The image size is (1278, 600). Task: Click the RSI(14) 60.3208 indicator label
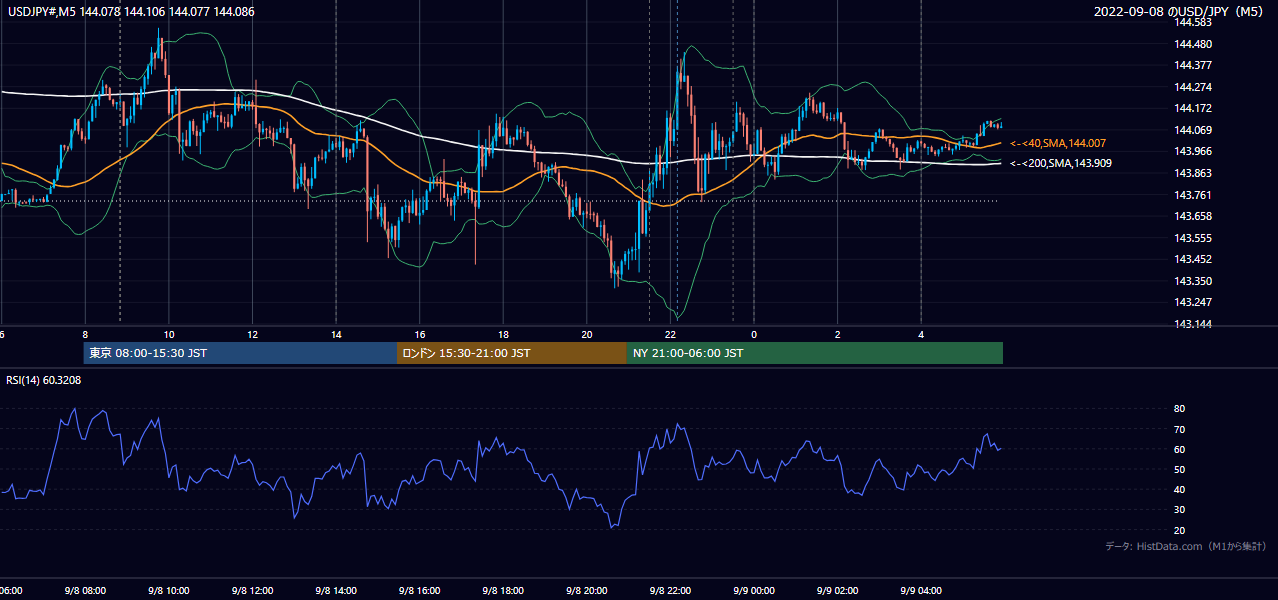click(45, 380)
